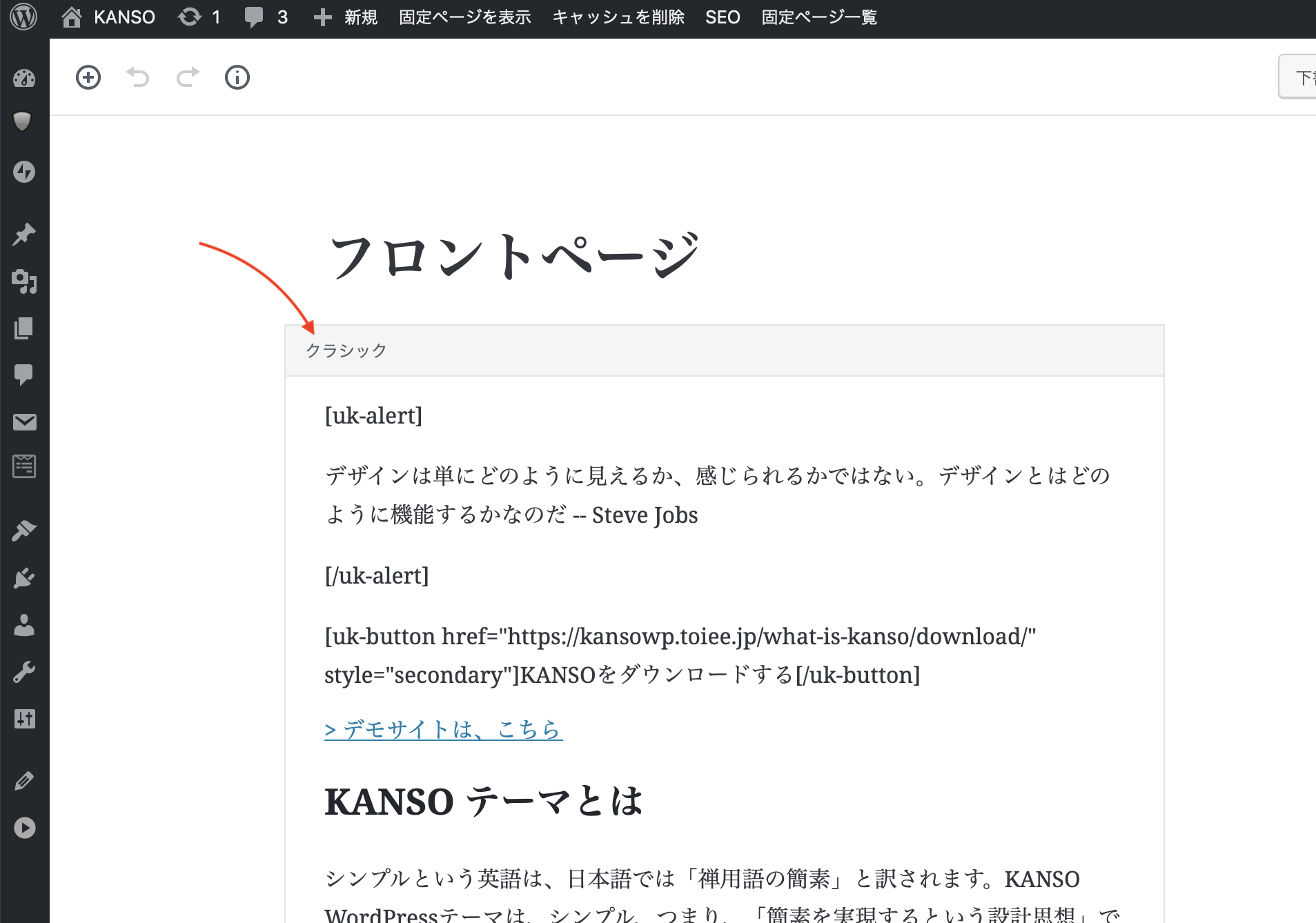1316x923 pixels.
Task: Click the Steve Jobs quote paragraph
Action: tap(718, 495)
